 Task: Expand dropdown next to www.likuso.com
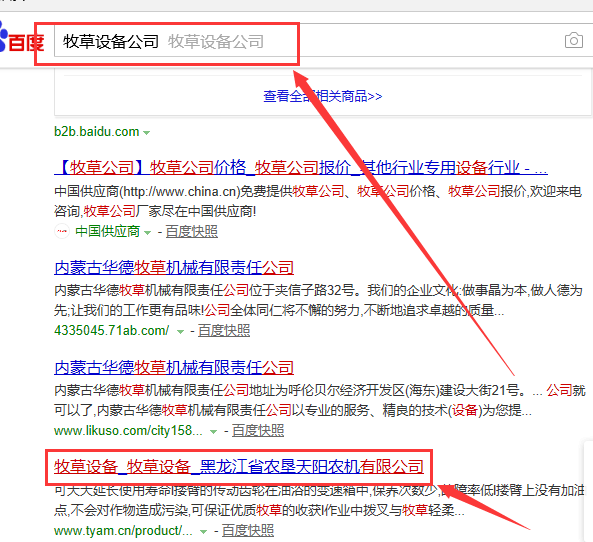click(213, 432)
